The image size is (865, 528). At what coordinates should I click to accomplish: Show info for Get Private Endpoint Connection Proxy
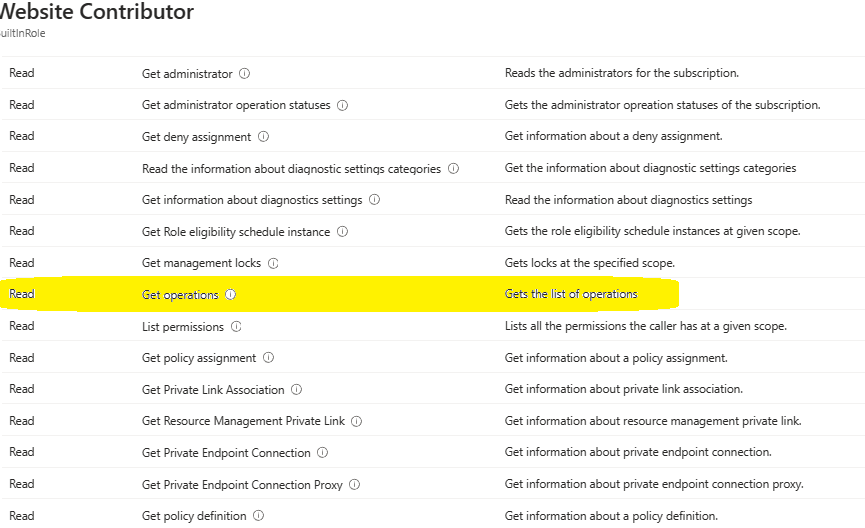355,484
